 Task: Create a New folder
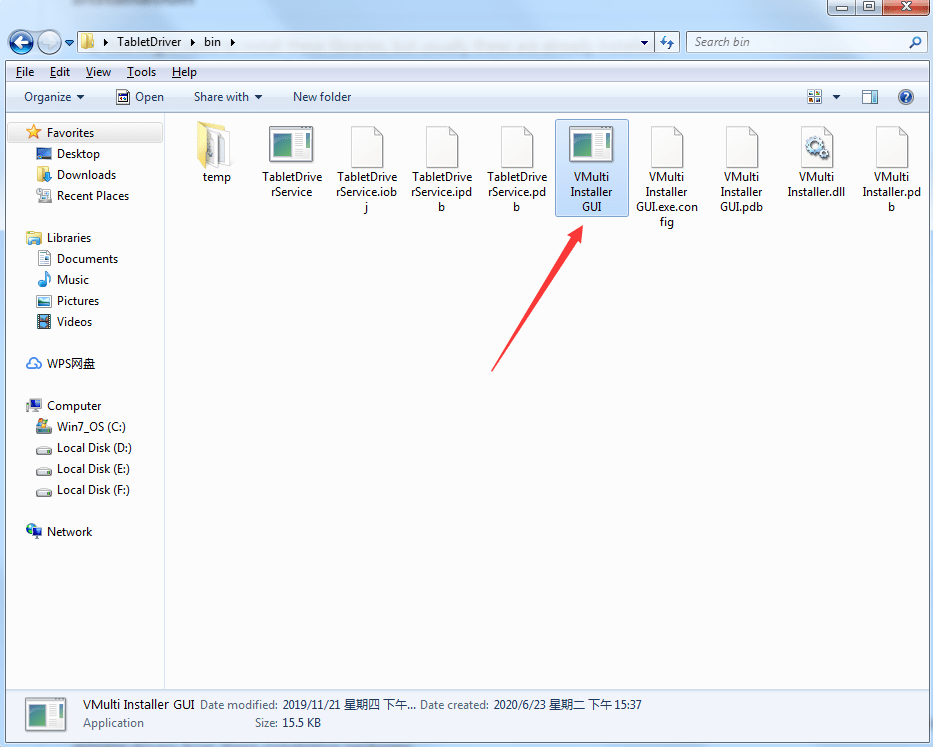click(x=321, y=96)
